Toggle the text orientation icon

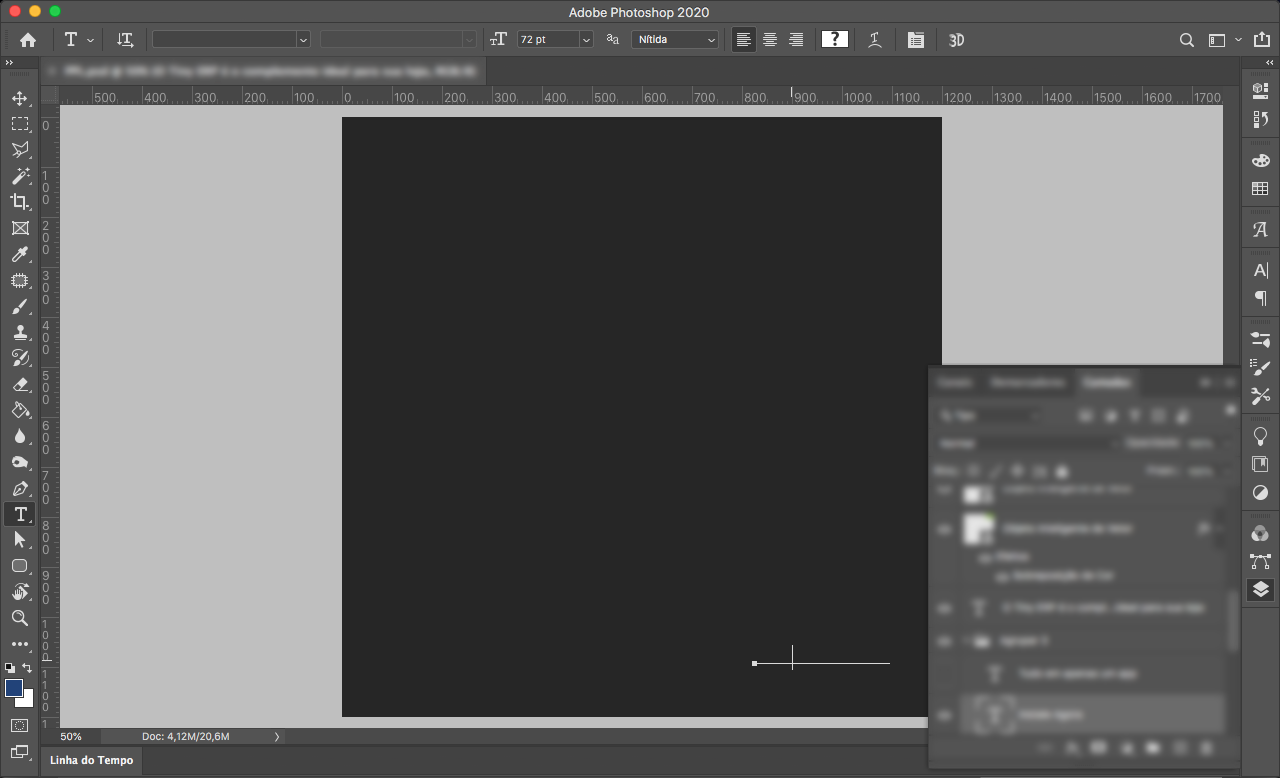125,40
